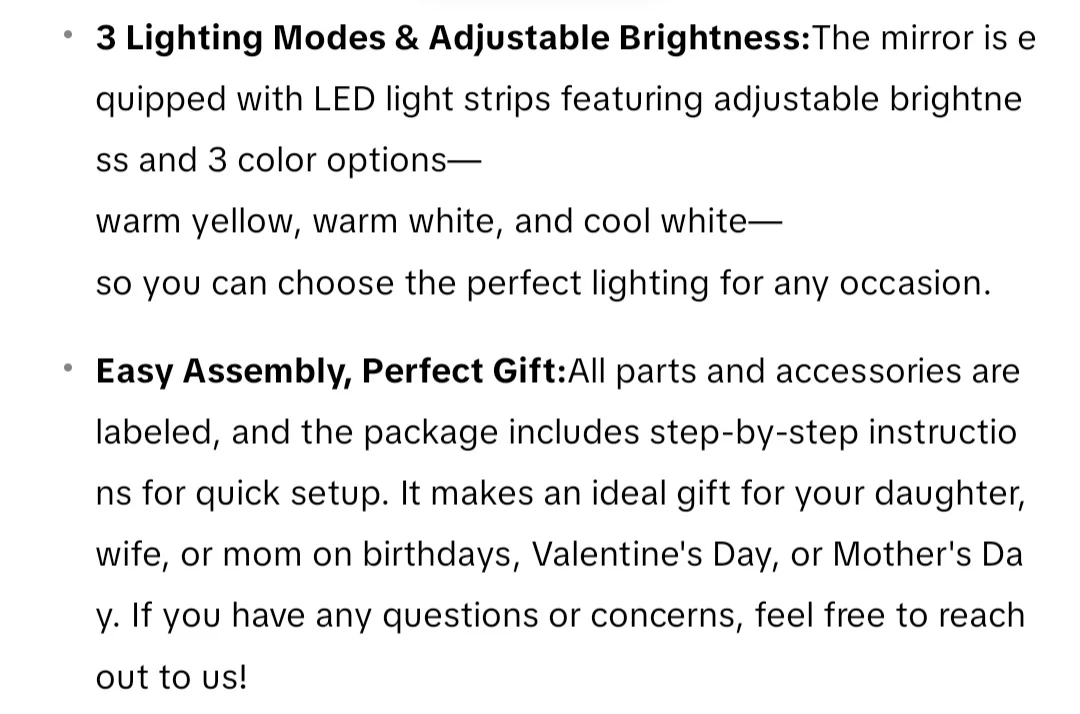
Task: Click the words 'questions or concerns'
Action: point(563,616)
